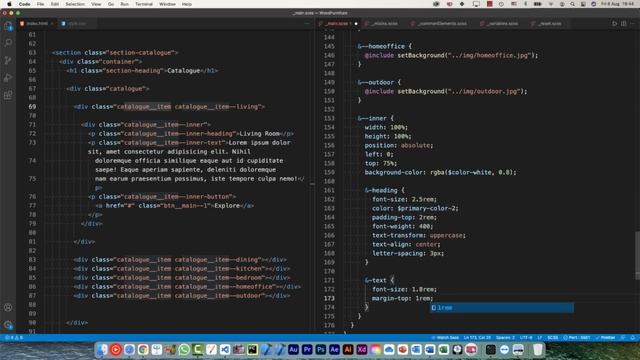Click Ln/Col cursor position in status bar
The image size is (640, 360).
pos(477,338)
